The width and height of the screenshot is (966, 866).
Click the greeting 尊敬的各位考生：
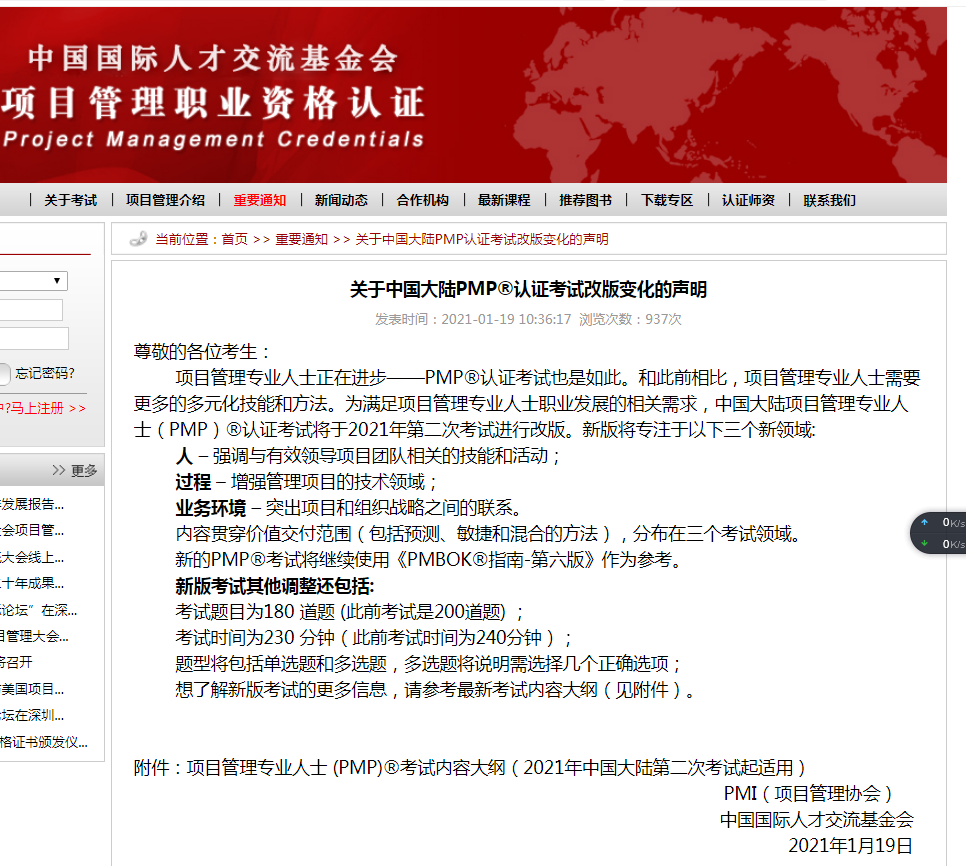click(x=202, y=352)
